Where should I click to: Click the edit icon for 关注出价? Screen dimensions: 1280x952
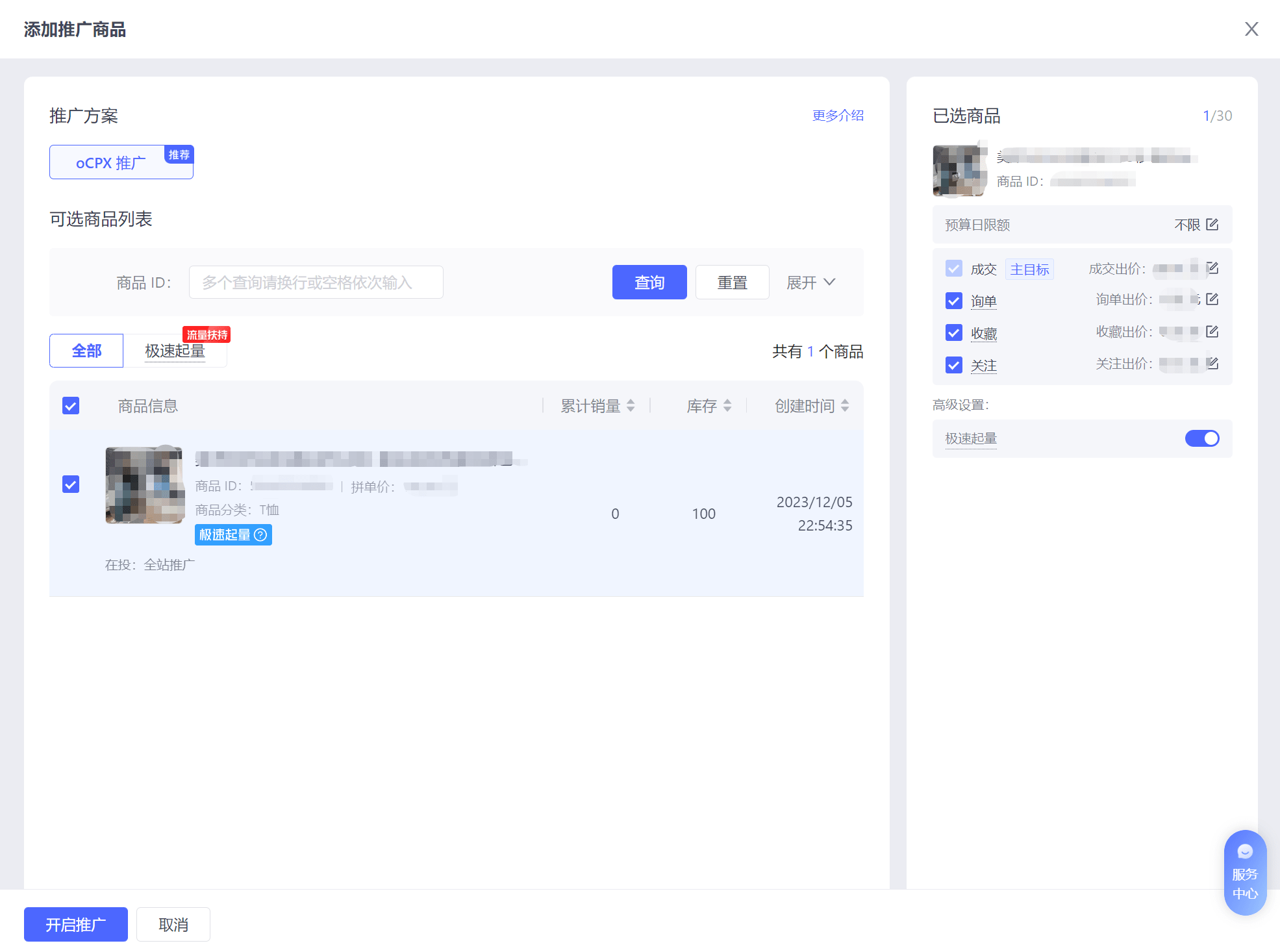point(1212,364)
